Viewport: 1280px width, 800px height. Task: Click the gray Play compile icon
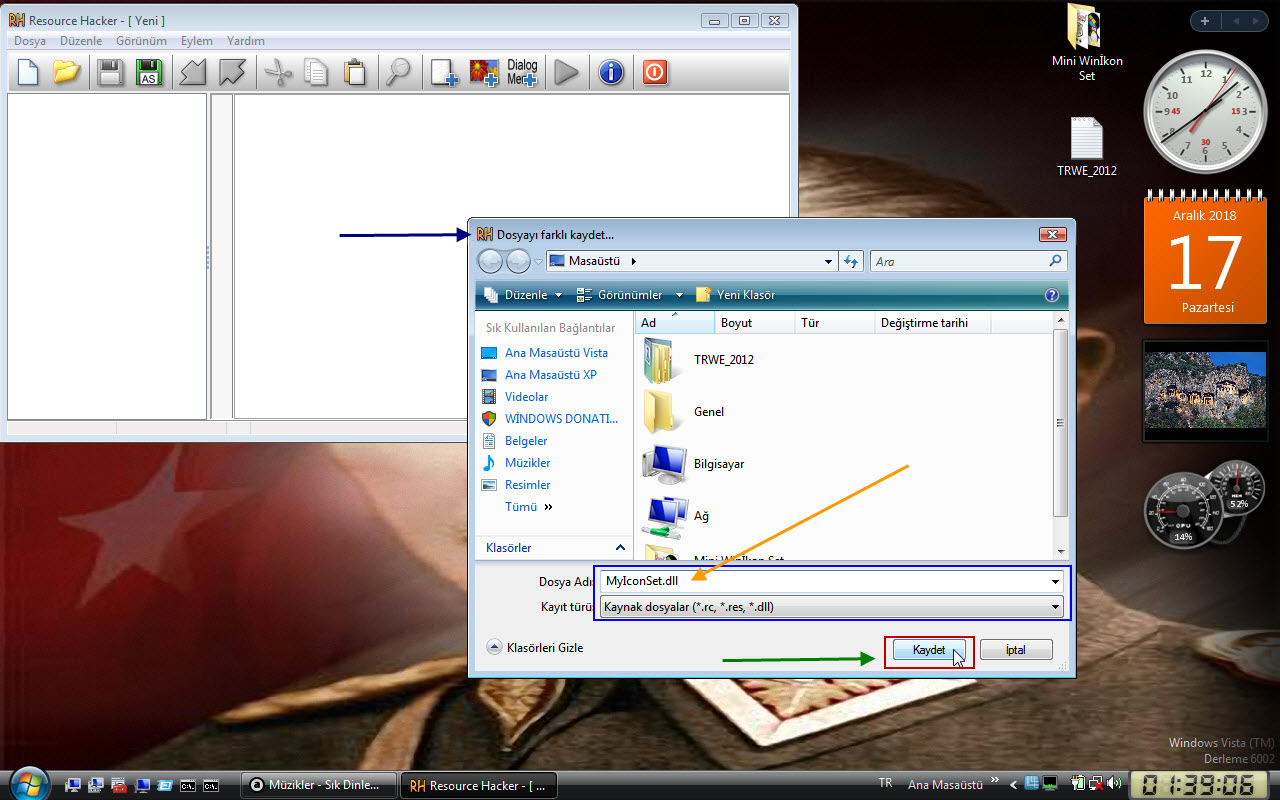[566, 72]
